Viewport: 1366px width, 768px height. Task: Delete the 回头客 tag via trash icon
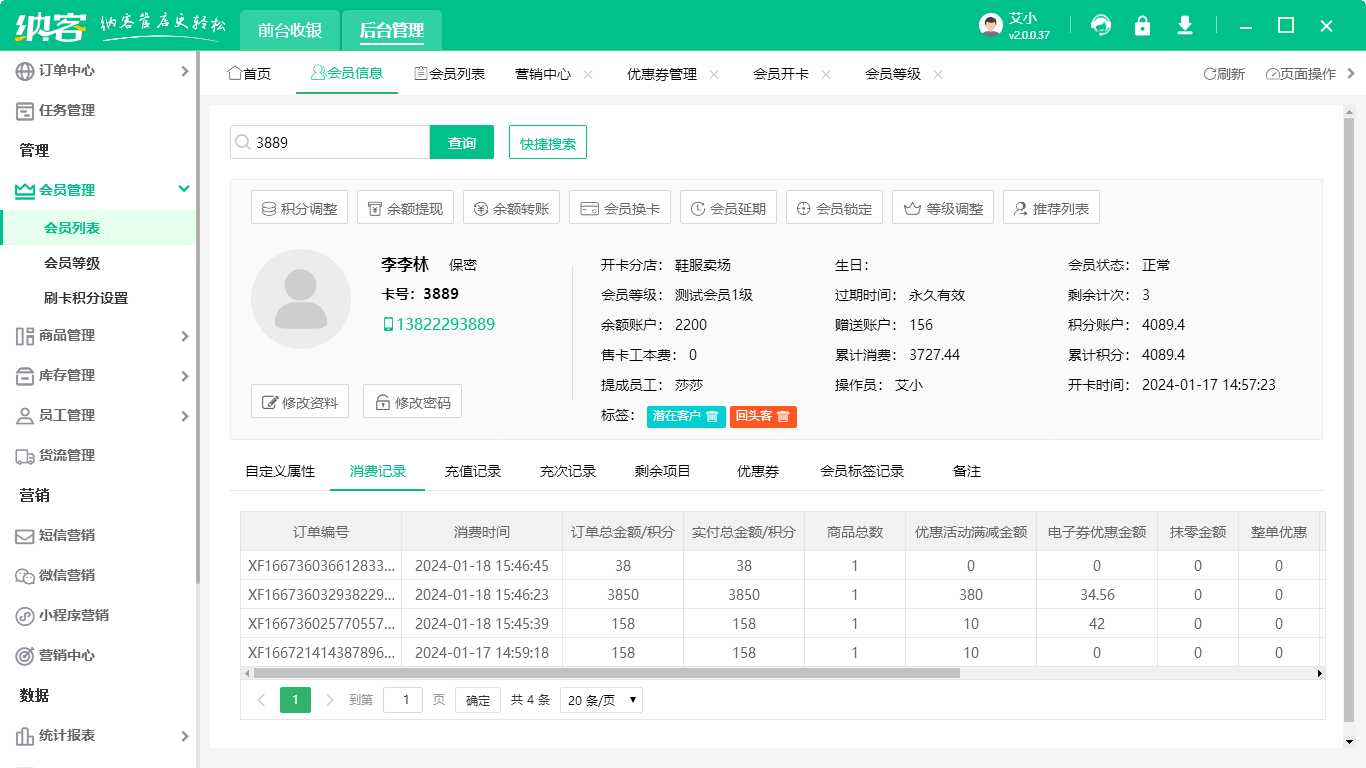coord(782,416)
